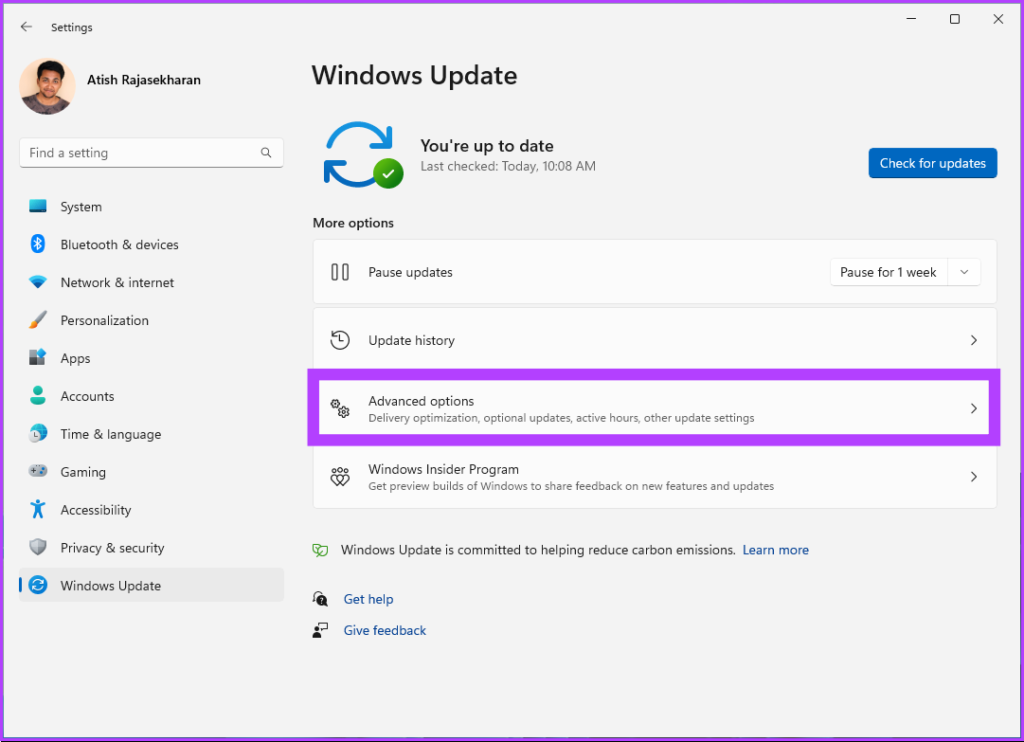Click the System monitor icon in sidebar
1024x742 pixels.
(38, 207)
